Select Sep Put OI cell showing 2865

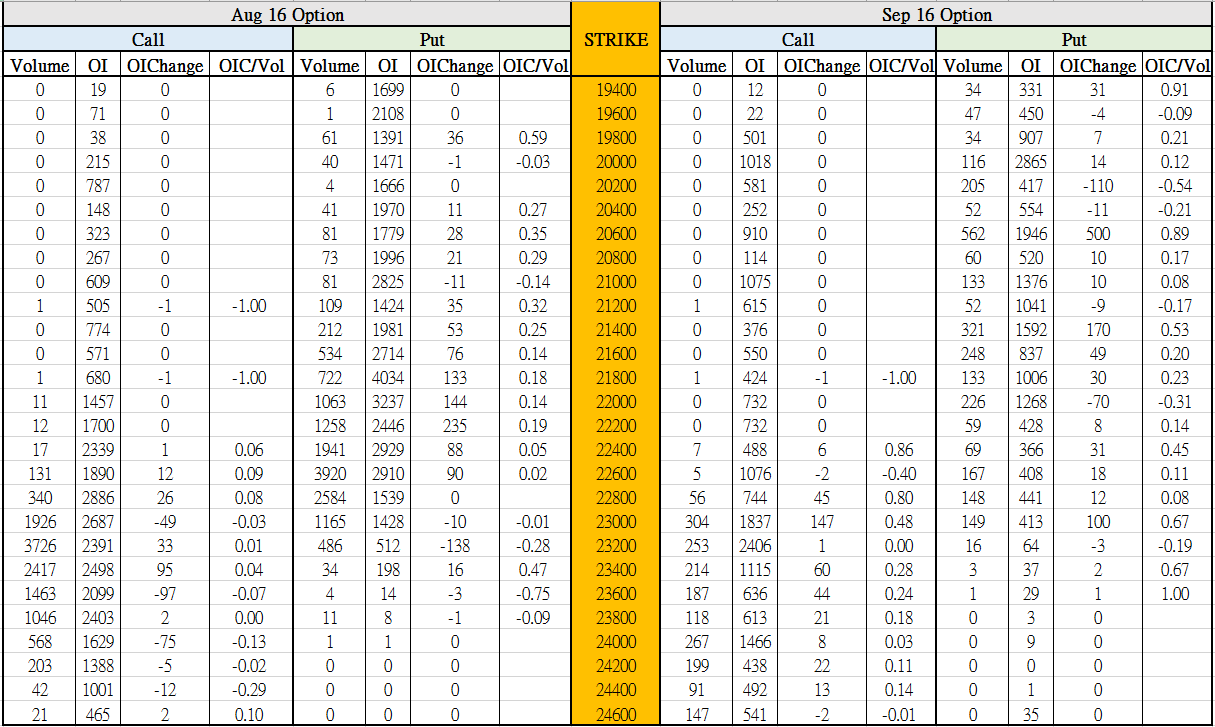coord(1030,162)
